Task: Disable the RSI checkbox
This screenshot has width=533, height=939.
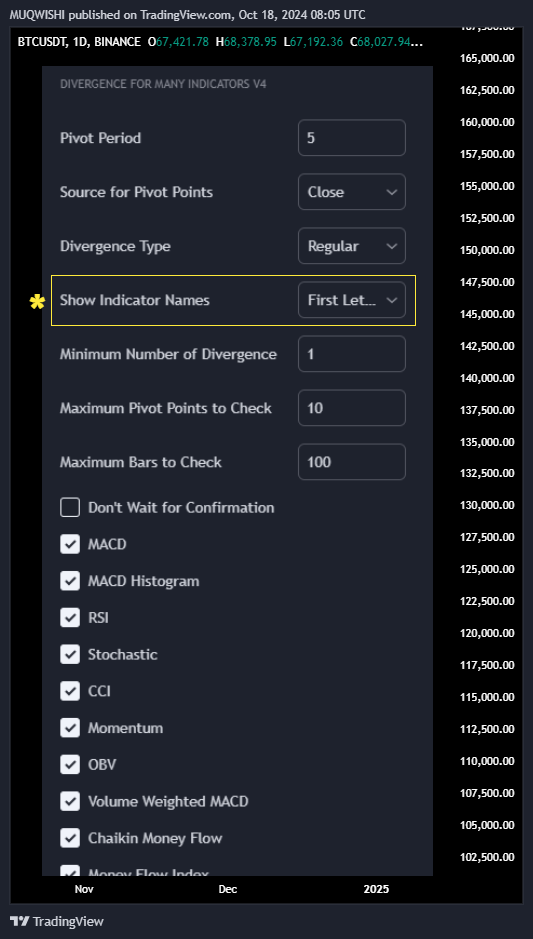Action: pos(70,617)
